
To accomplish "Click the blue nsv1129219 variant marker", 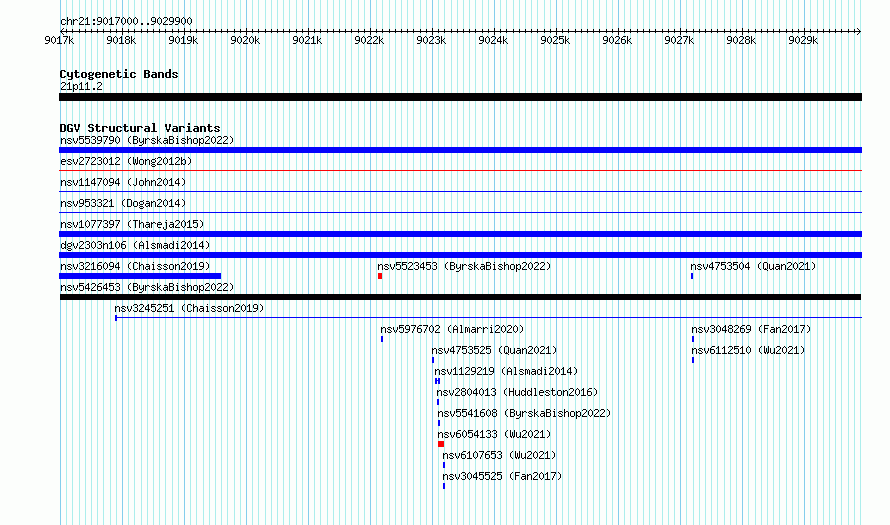I will coord(437,381).
